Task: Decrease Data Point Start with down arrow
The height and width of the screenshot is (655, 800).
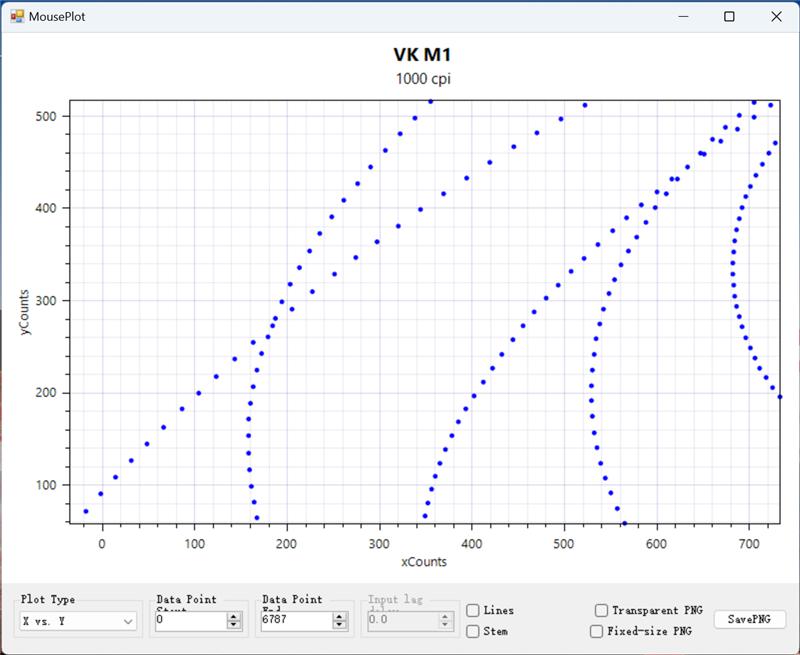Action: click(234, 626)
